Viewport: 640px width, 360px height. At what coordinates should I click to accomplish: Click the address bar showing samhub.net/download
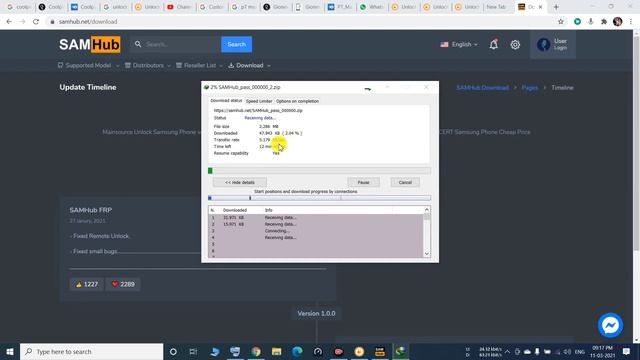pyautogui.click(x=302, y=22)
